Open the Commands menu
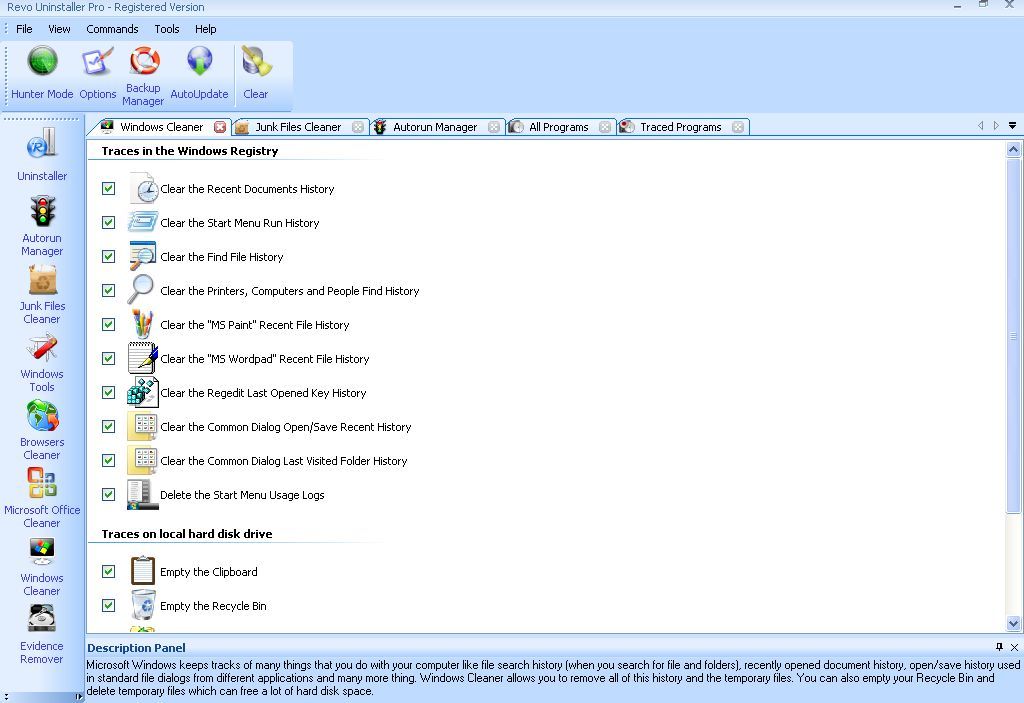 (112, 29)
